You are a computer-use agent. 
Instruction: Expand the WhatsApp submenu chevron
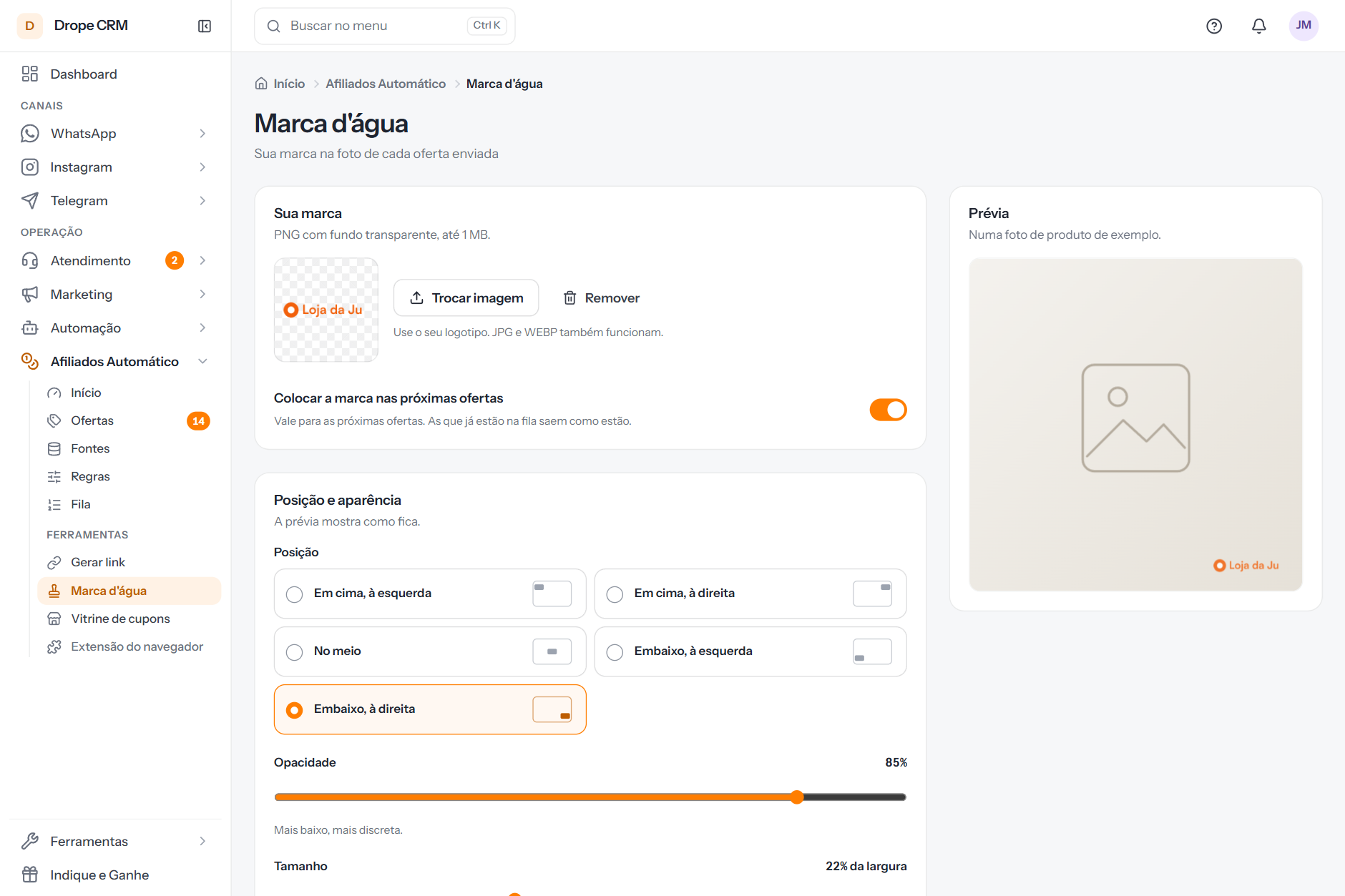pyautogui.click(x=202, y=133)
